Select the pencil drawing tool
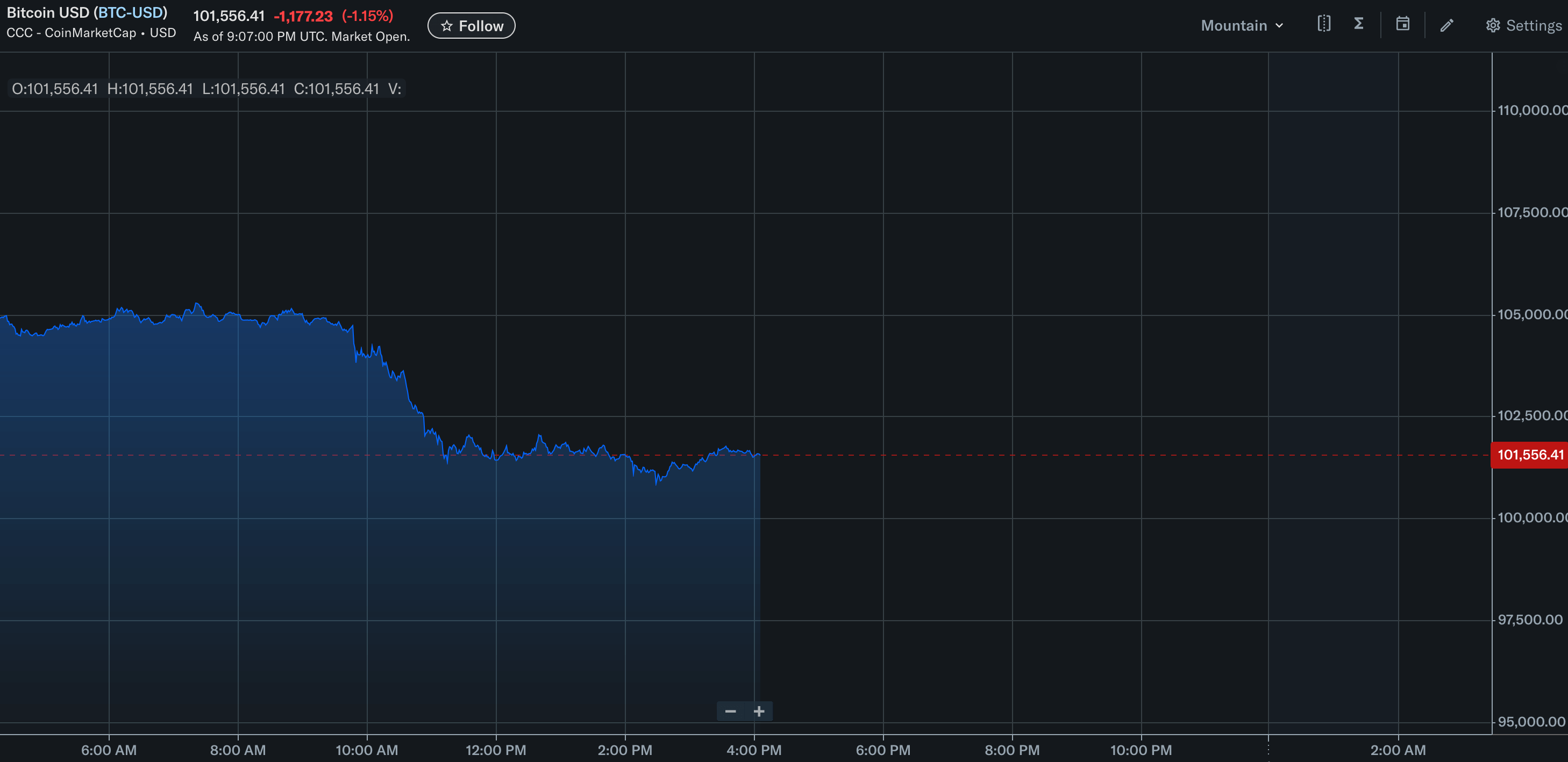 tap(1447, 24)
